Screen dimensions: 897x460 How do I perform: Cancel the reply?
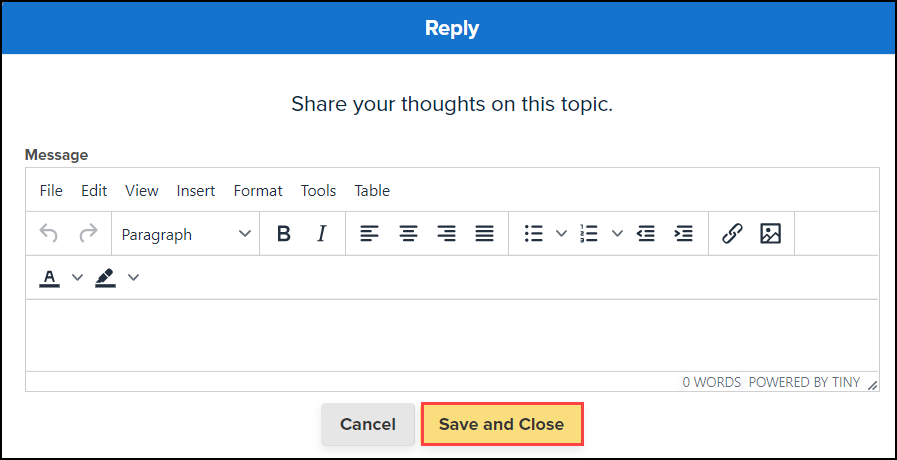click(368, 424)
